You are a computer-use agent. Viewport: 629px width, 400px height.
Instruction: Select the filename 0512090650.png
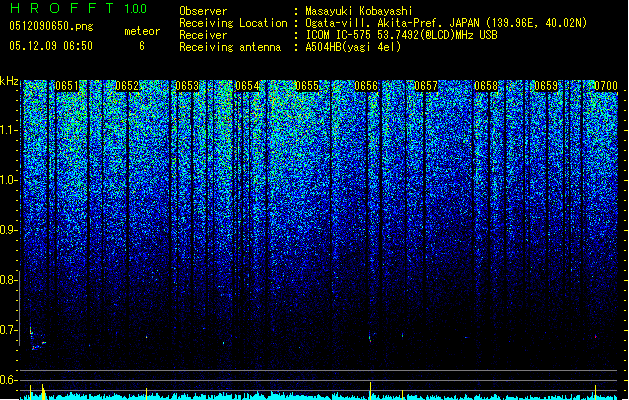click(51, 26)
